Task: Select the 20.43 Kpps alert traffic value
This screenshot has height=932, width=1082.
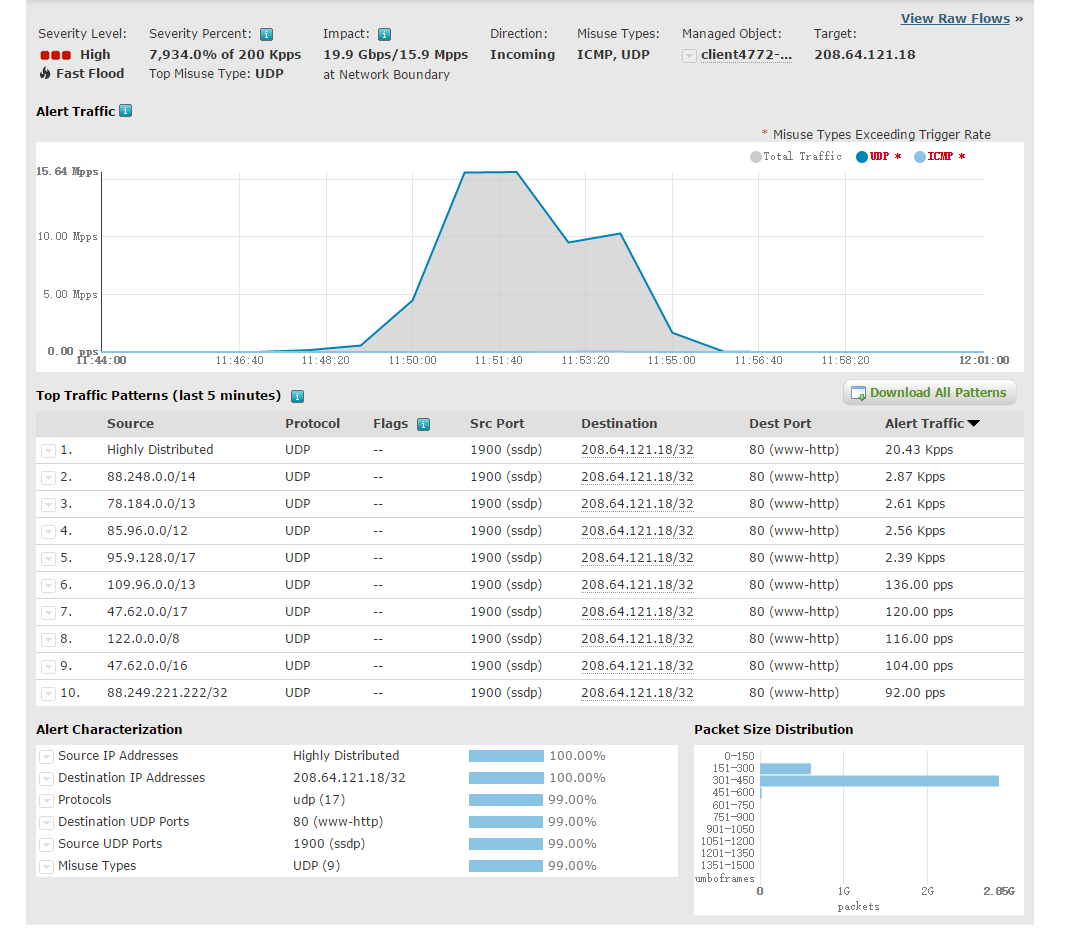Action: click(x=919, y=450)
